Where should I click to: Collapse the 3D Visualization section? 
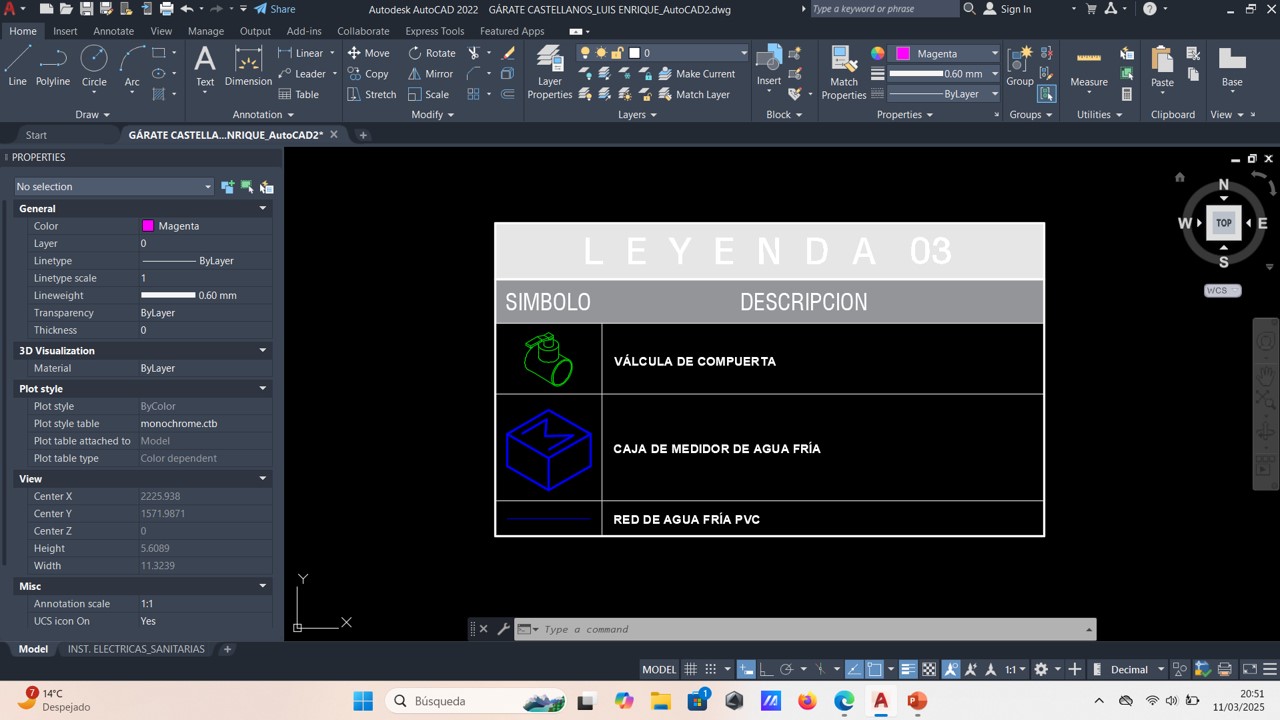263,350
